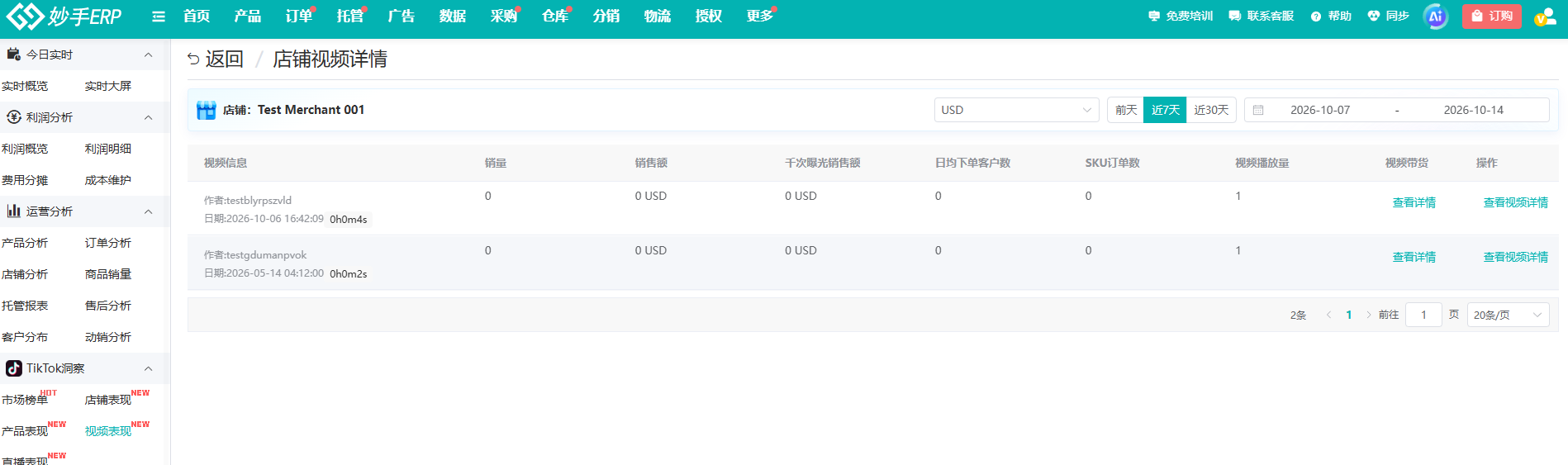
Task: Click 查看视频详情 for testgdumanpvok video
Action: (1516, 257)
